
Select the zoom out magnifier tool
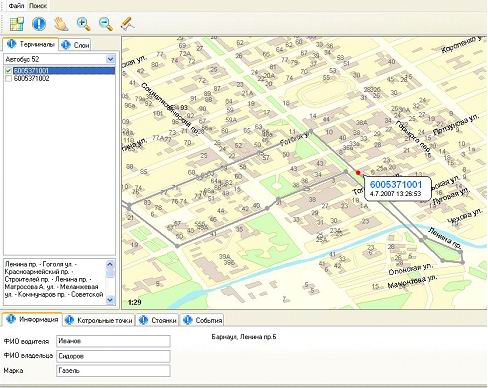[106, 24]
